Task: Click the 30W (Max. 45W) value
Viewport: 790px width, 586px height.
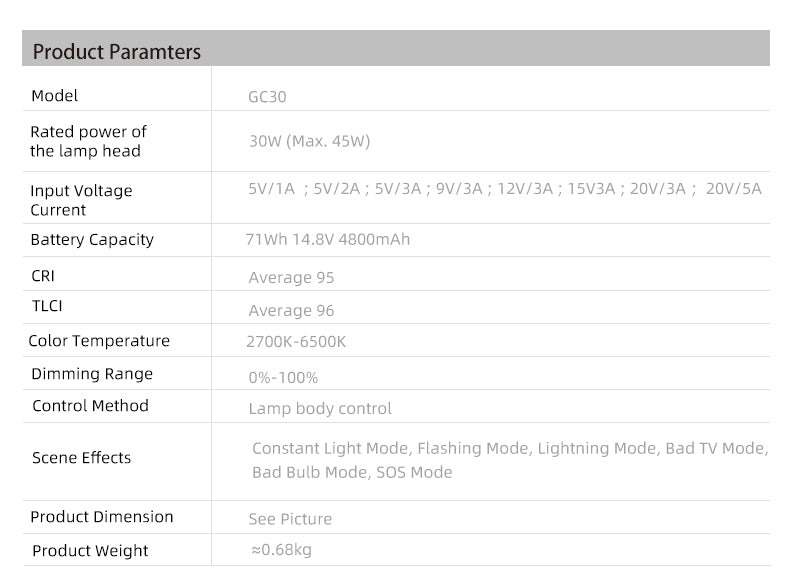Action: point(309,141)
